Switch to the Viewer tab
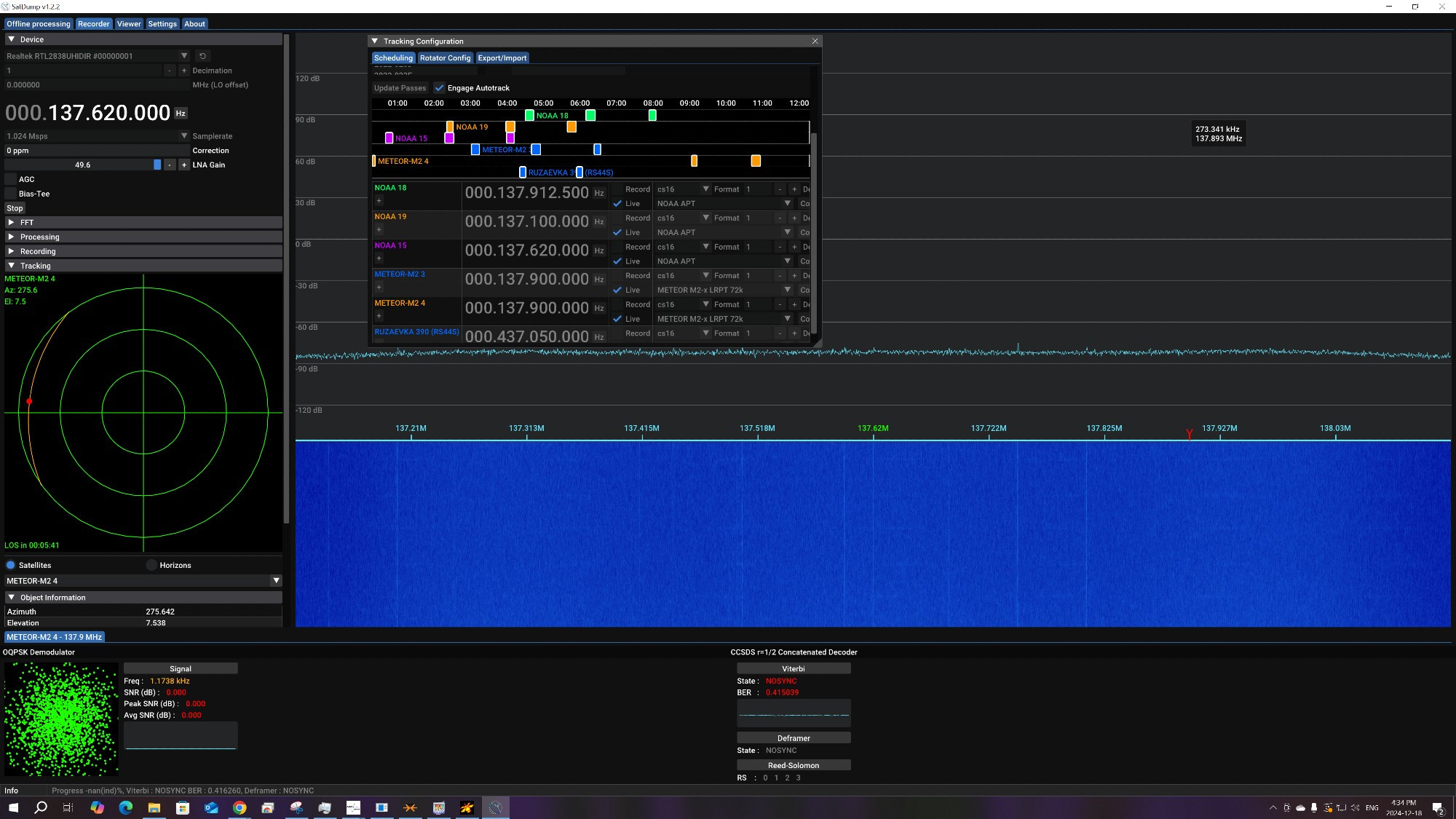Screen dimensions: 1456x819 (129, 24)
